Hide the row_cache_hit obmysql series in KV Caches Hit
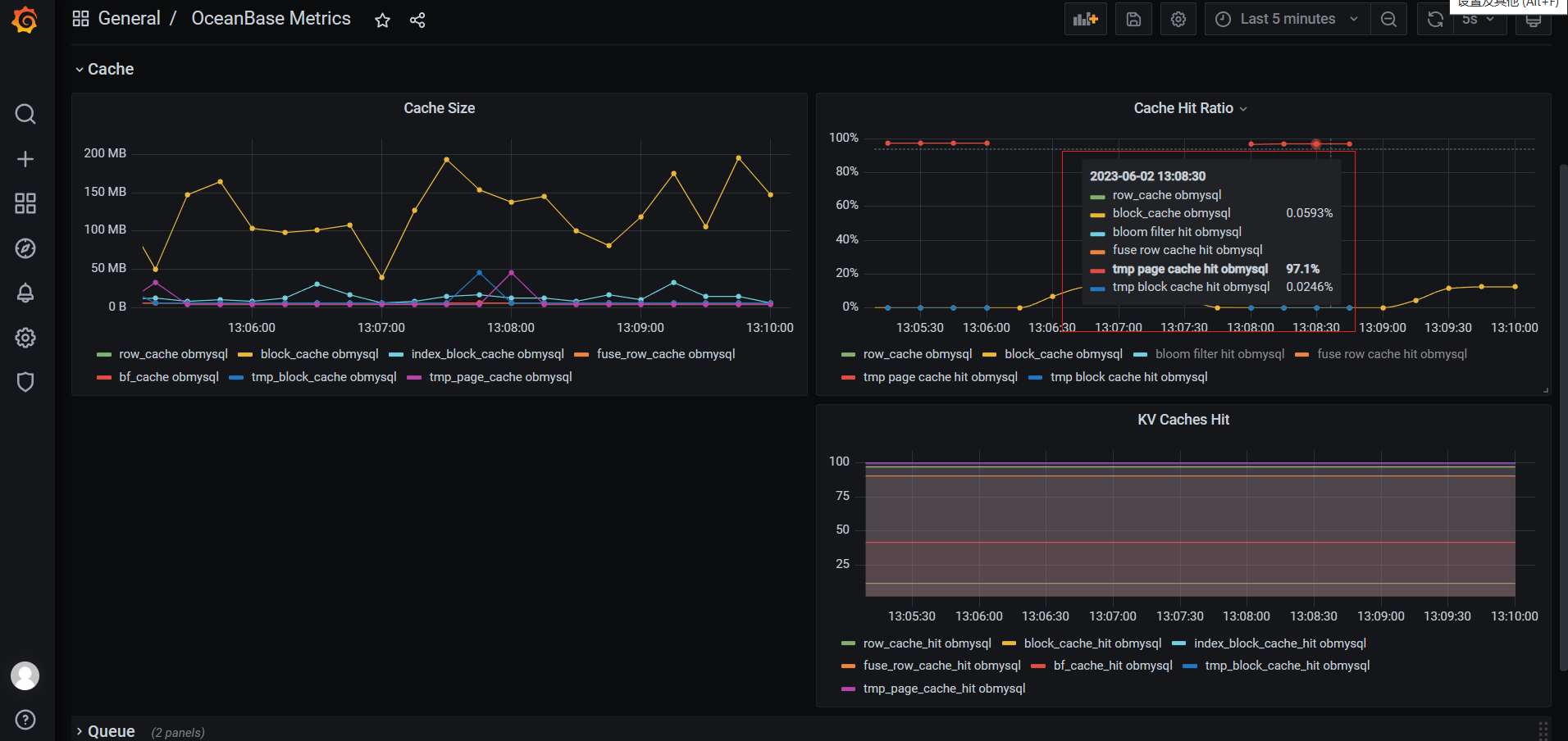Image resolution: width=1568 pixels, height=741 pixels. [927, 643]
